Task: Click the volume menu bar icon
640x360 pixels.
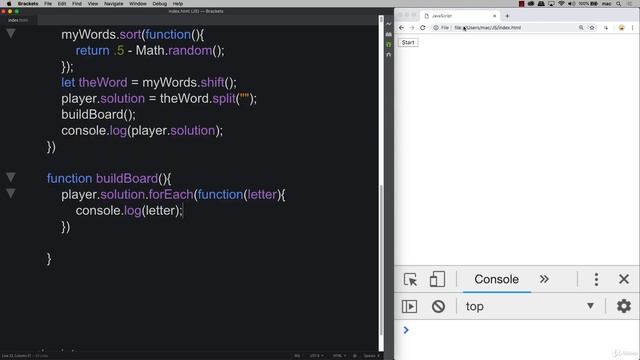Action: click(571, 4)
